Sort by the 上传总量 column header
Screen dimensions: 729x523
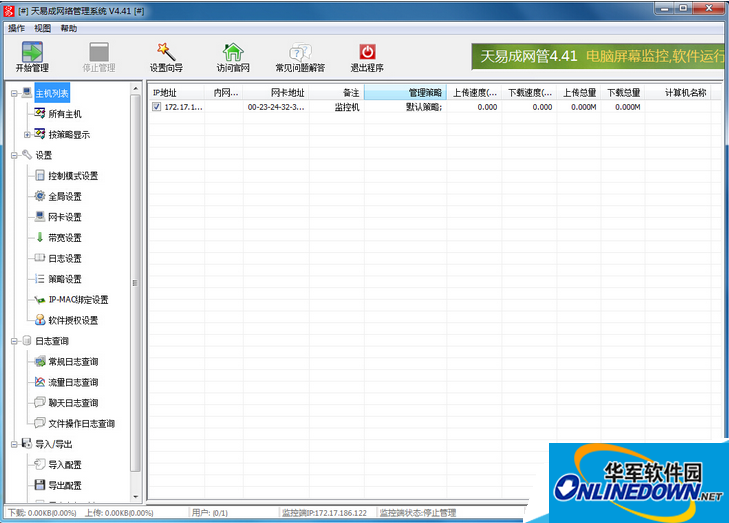(579, 93)
